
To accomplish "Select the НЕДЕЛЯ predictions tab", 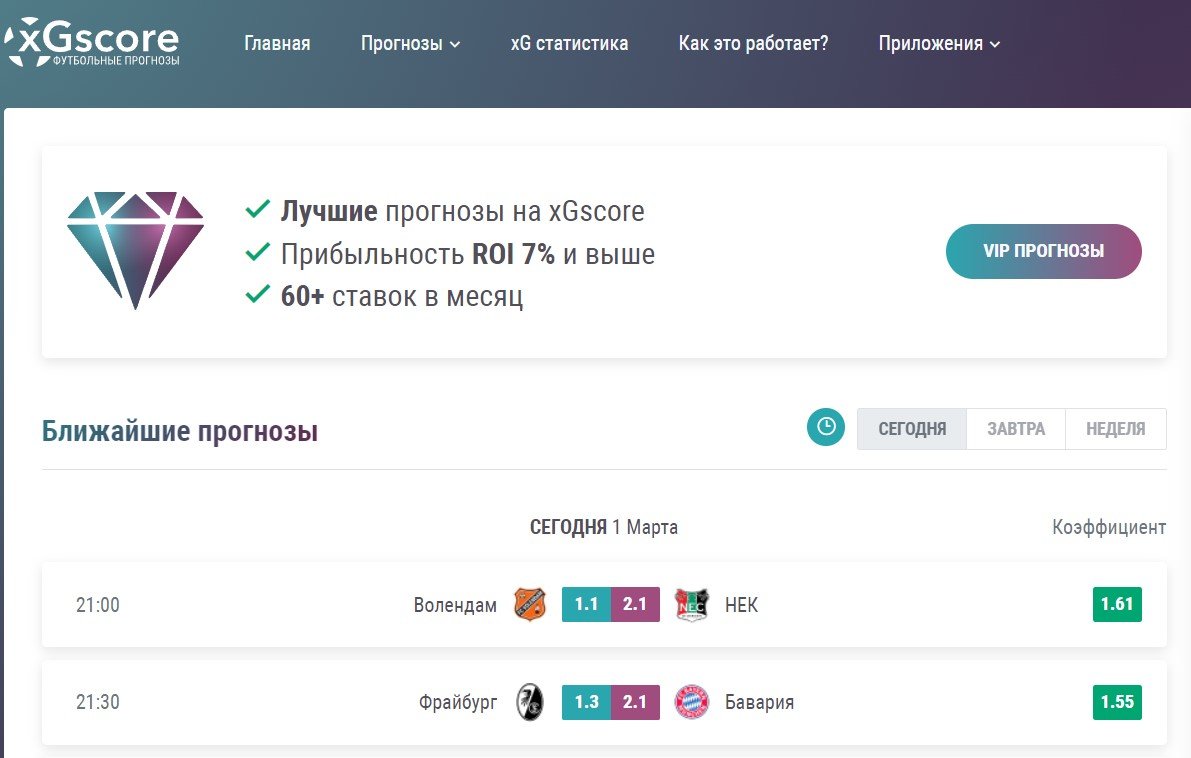I will [1116, 428].
